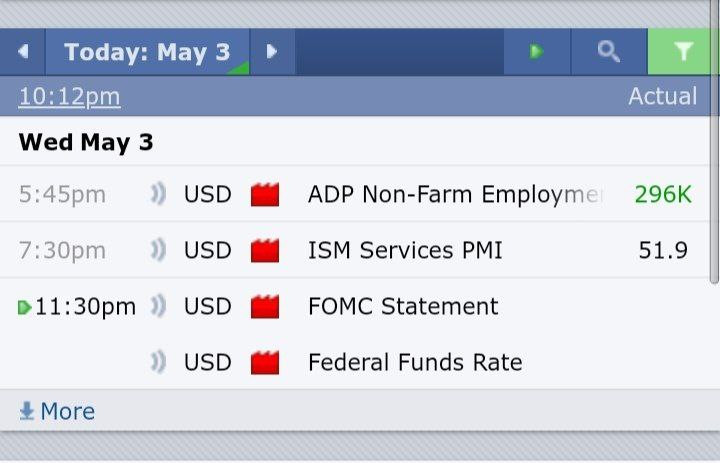Screen dimensions: 720x463
Task: Play sound alert for ADP Non-Farm Employment
Action: [158, 194]
